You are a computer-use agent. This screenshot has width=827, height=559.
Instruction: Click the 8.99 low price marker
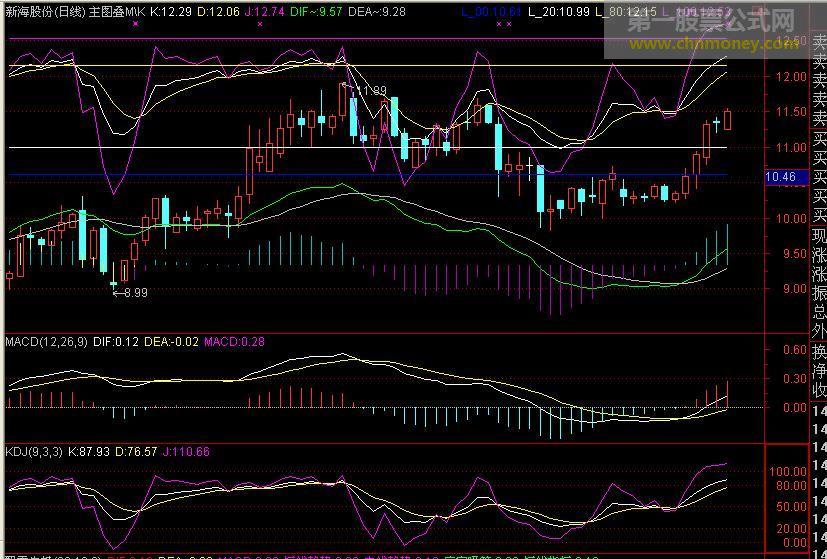[131, 293]
